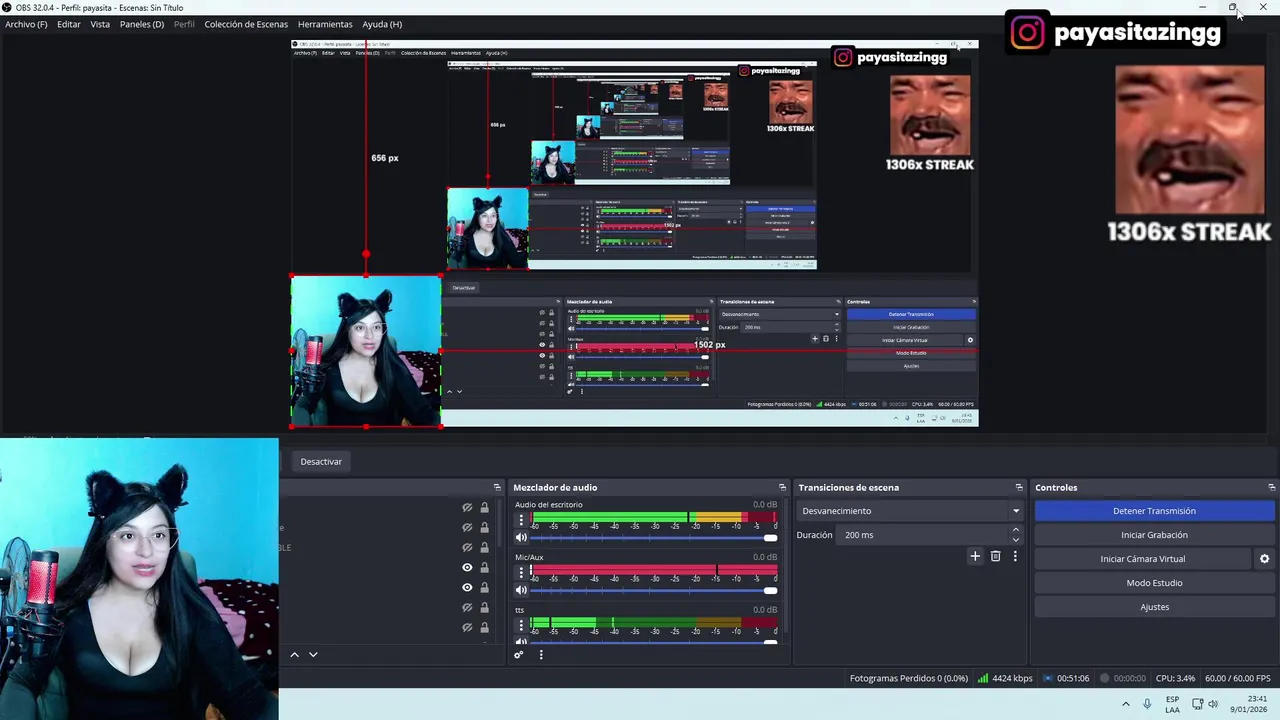Image resolution: width=1280 pixels, height=720 pixels.
Task: Open the Desvanecimiento transition dropdown
Action: [x=910, y=511]
